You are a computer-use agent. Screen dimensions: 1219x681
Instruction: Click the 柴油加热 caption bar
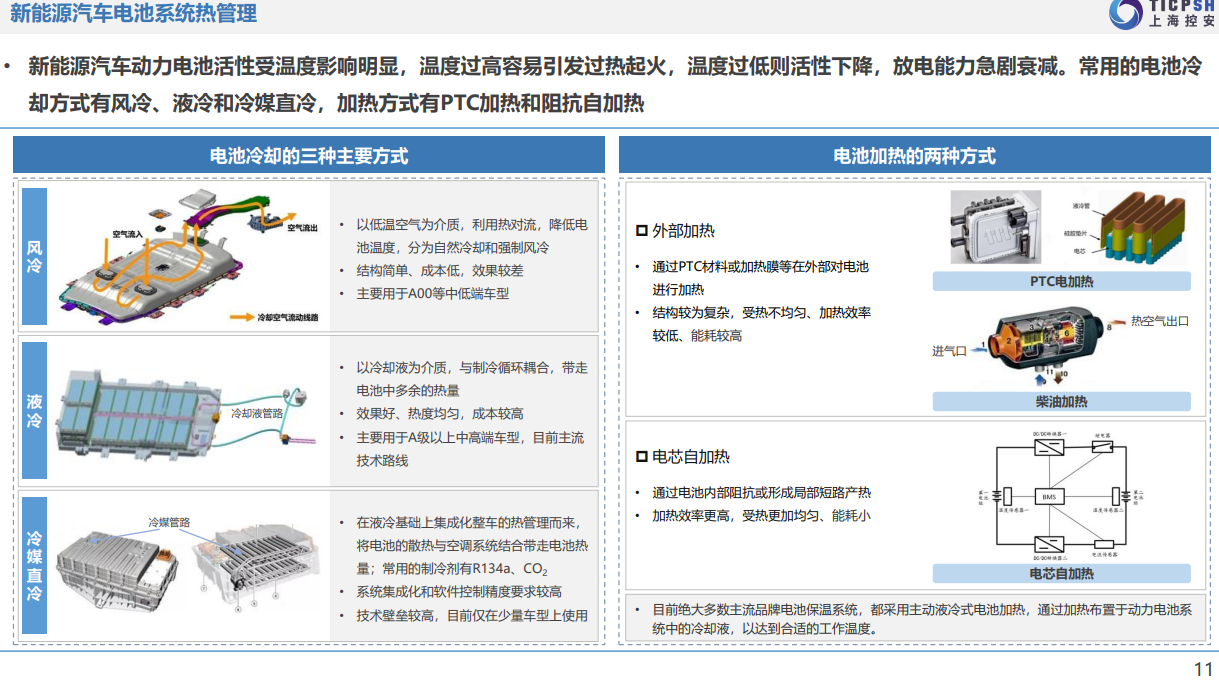pos(1061,402)
